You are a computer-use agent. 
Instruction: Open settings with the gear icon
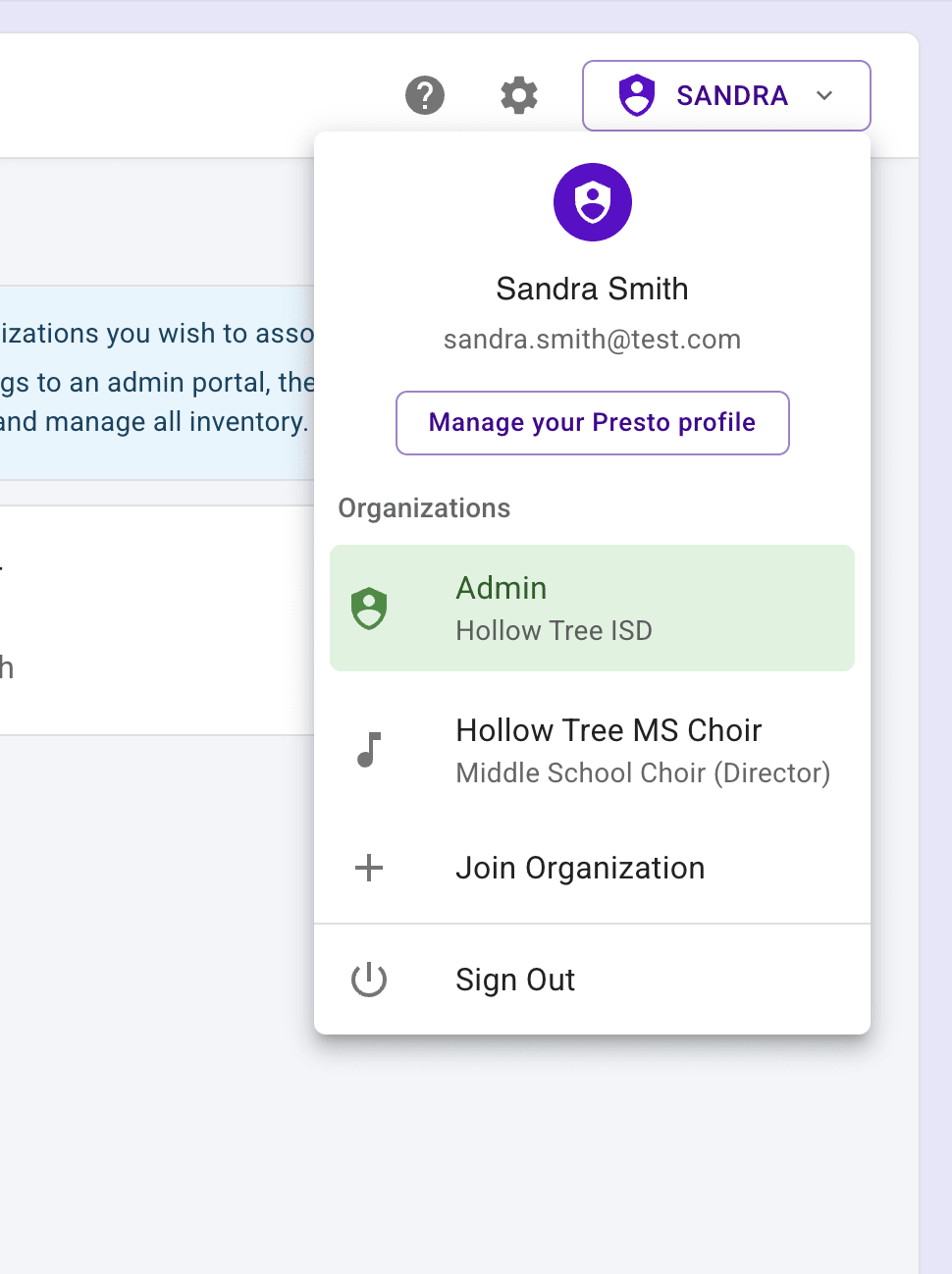click(519, 95)
